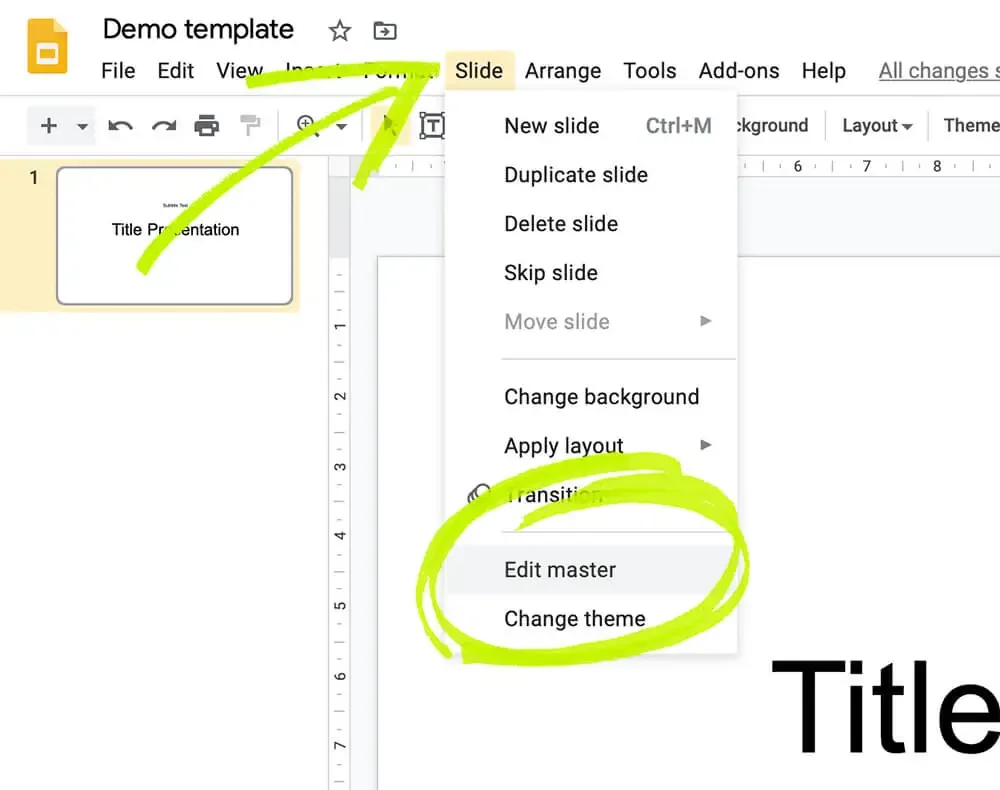1000x790 pixels.
Task: Choose Duplicate slide
Action: pyautogui.click(x=591, y=175)
